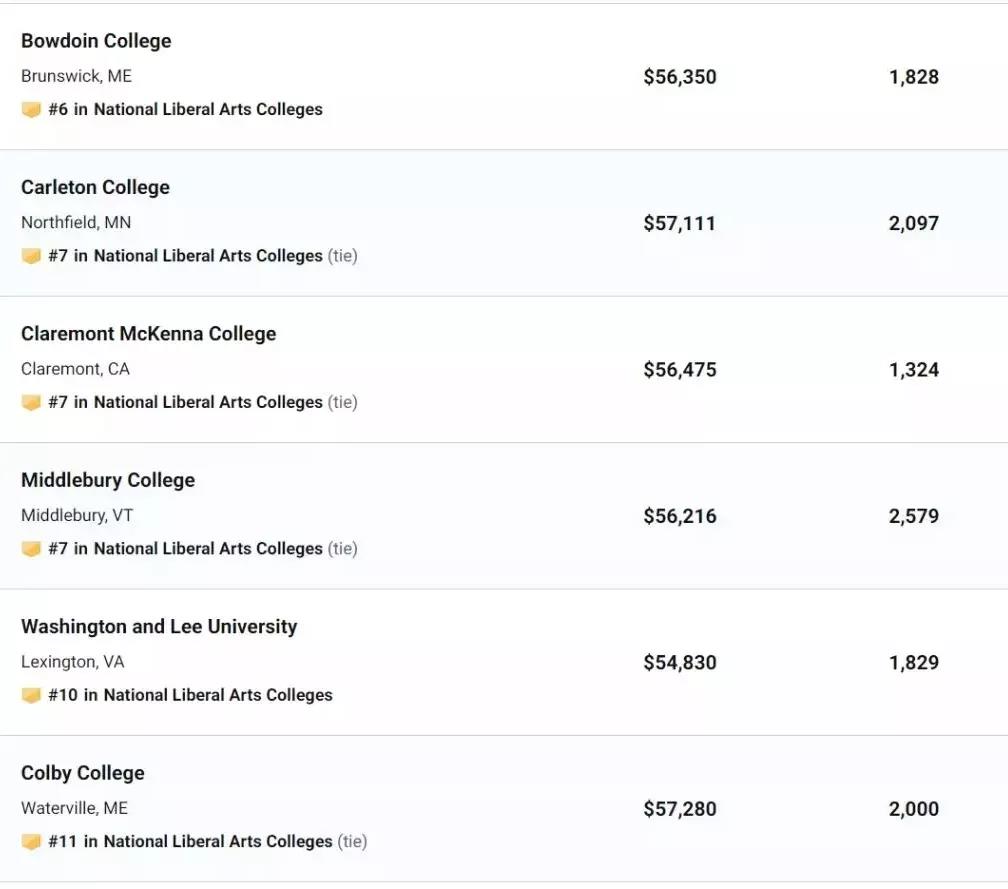Click Bowdoin's #6 in National Liberal Arts Colleges

point(186,109)
